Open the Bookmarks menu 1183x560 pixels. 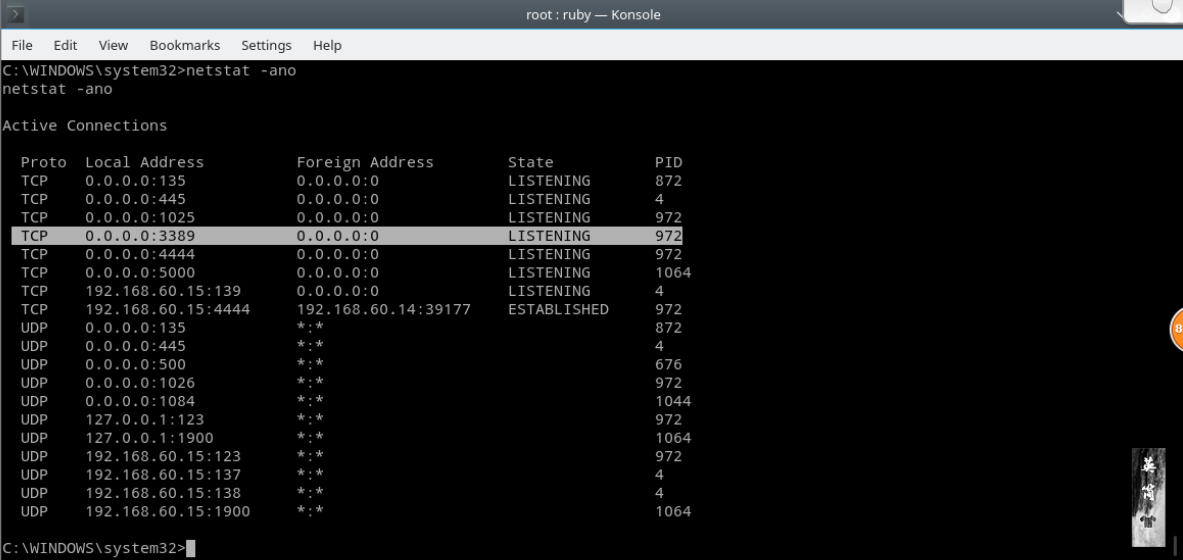tap(185, 45)
